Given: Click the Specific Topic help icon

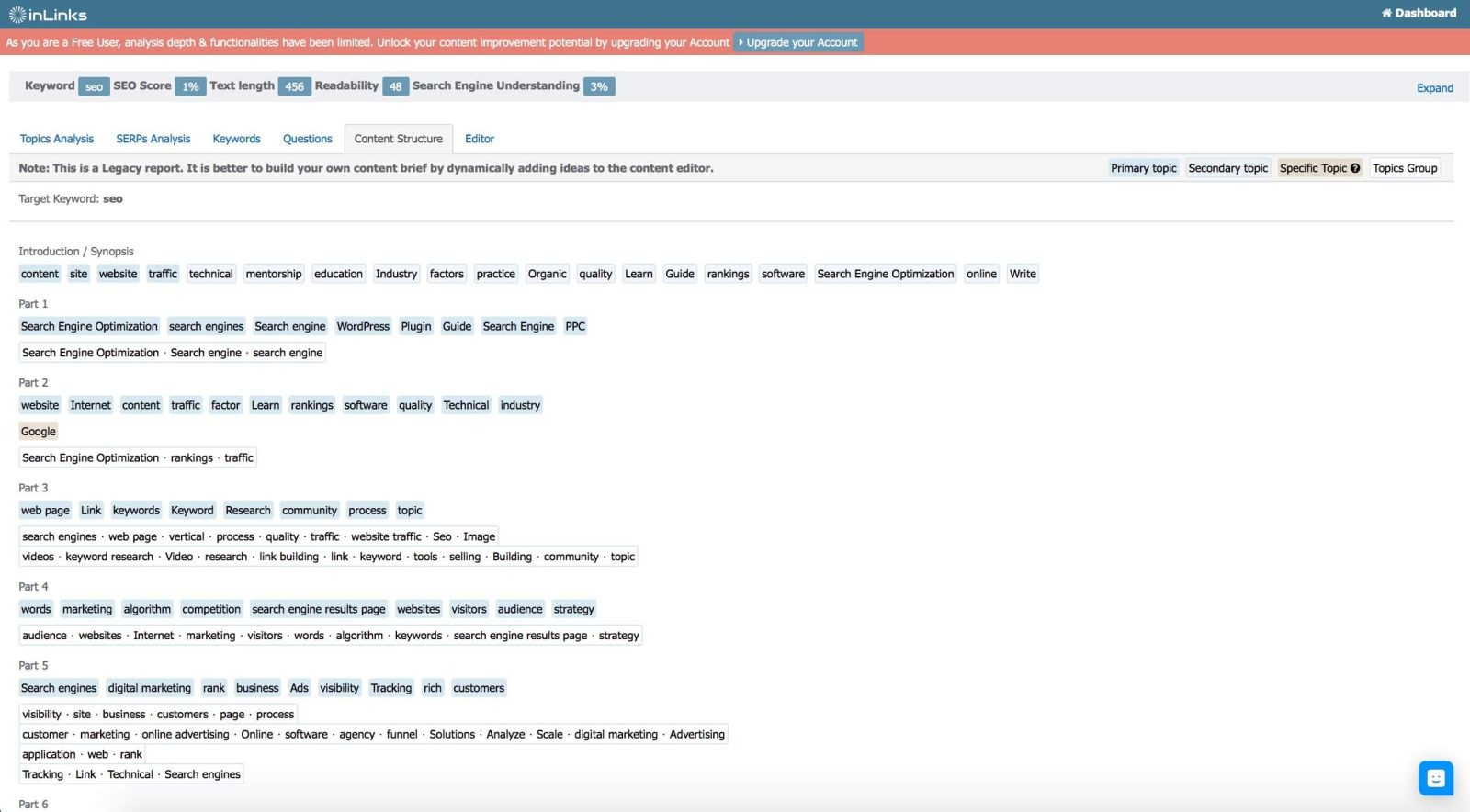Looking at the screenshot, I should tap(1355, 168).
